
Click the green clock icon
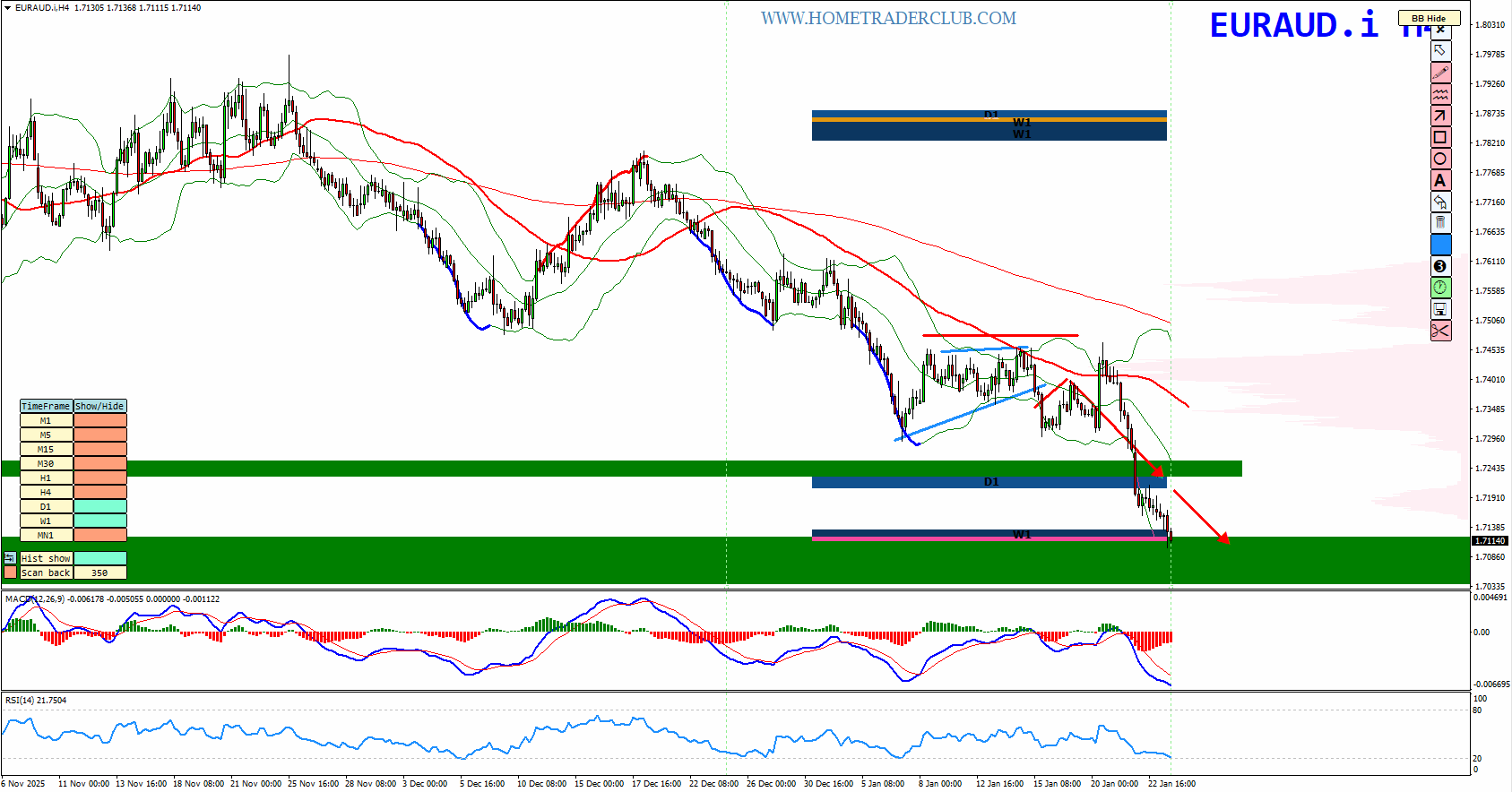point(1440,288)
